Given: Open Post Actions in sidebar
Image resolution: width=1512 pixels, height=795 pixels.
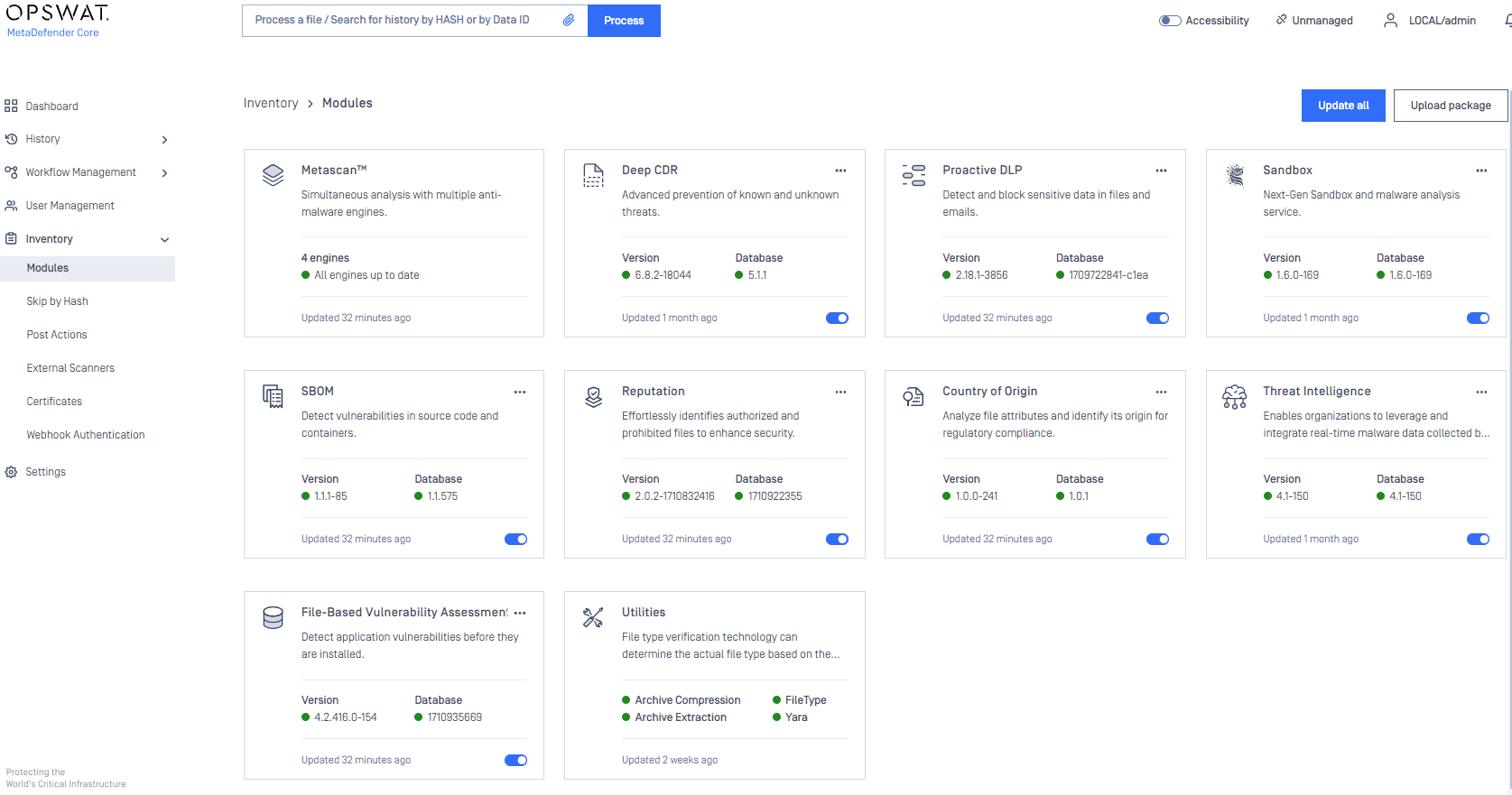Looking at the screenshot, I should [57, 335].
